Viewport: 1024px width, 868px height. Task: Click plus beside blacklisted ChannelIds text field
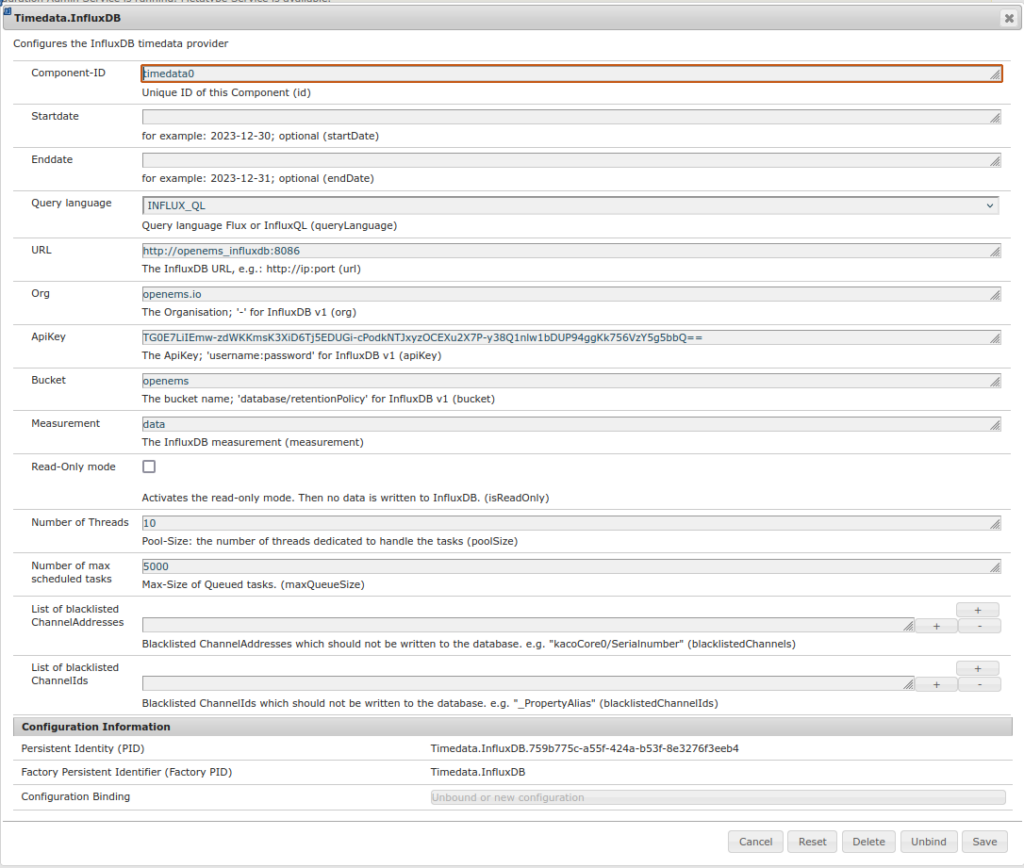(x=937, y=685)
